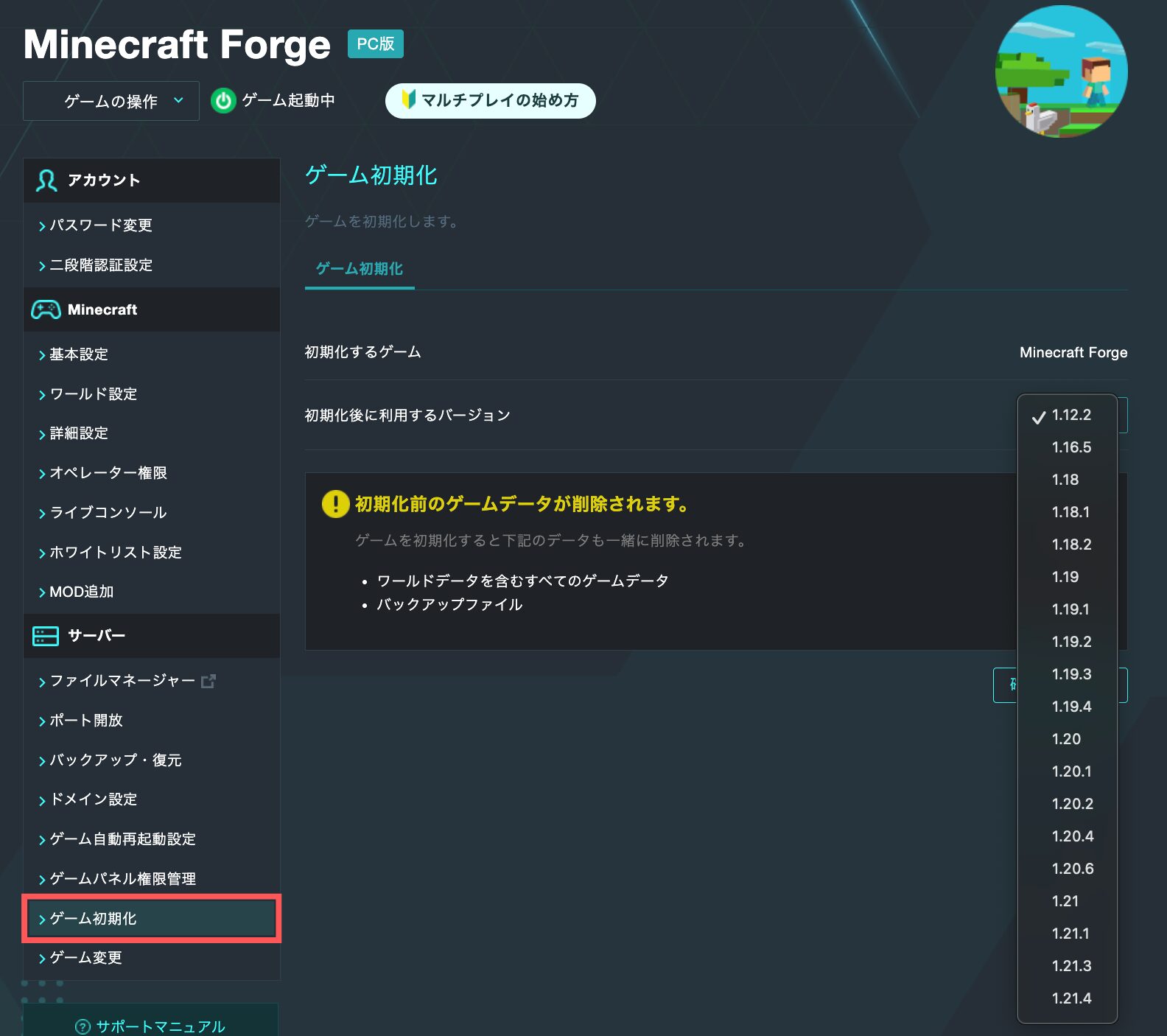Open ドメイン設定 page
Screen dimensions: 1167x1036
point(94,799)
